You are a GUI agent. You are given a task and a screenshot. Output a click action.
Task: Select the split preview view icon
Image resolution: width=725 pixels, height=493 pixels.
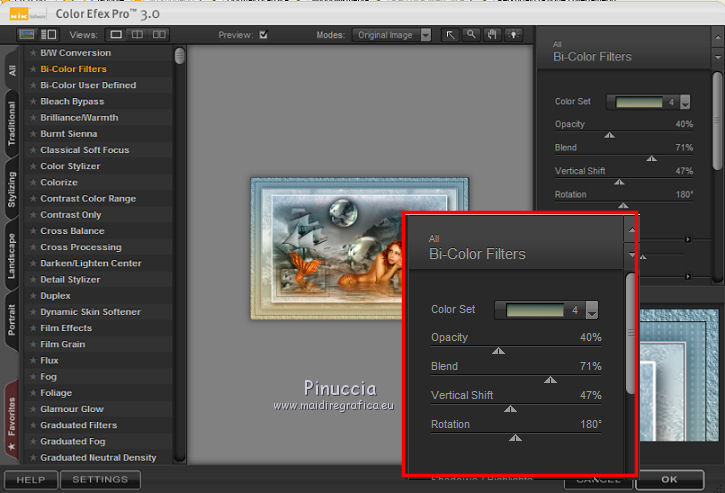point(137,34)
